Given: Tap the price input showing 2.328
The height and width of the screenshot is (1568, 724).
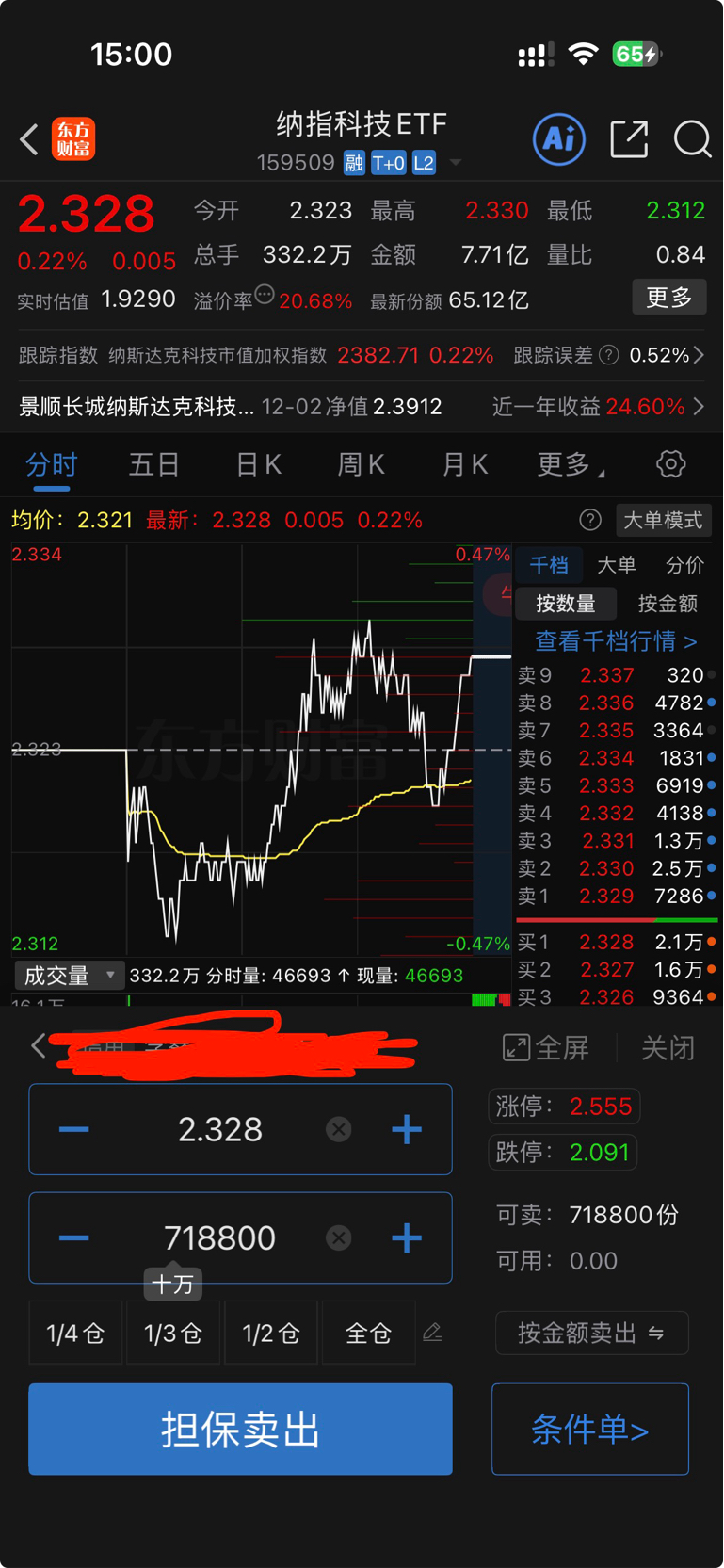Looking at the screenshot, I should pyautogui.click(x=220, y=1129).
